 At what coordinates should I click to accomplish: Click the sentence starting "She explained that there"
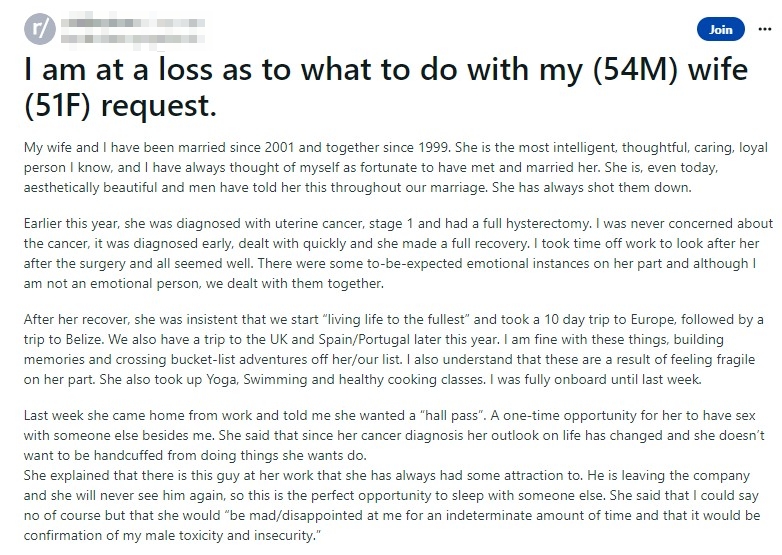[x=391, y=505]
